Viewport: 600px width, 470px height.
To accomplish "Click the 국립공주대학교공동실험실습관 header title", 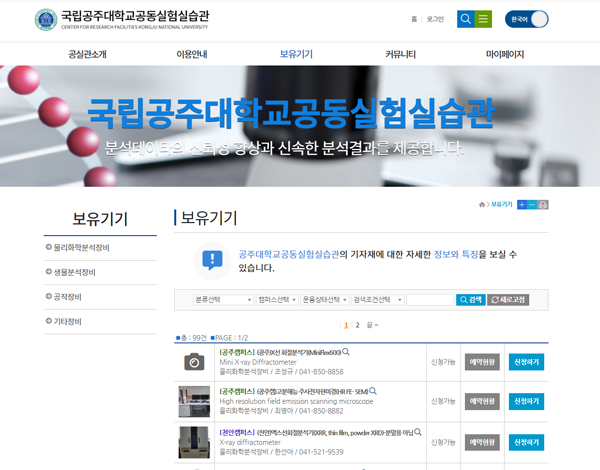I will coord(135,16).
